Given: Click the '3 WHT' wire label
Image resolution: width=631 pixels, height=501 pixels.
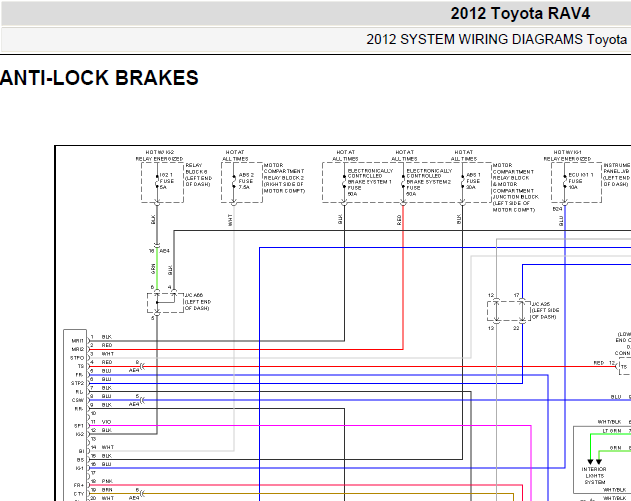Looking at the screenshot, I should tap(102, 354).
